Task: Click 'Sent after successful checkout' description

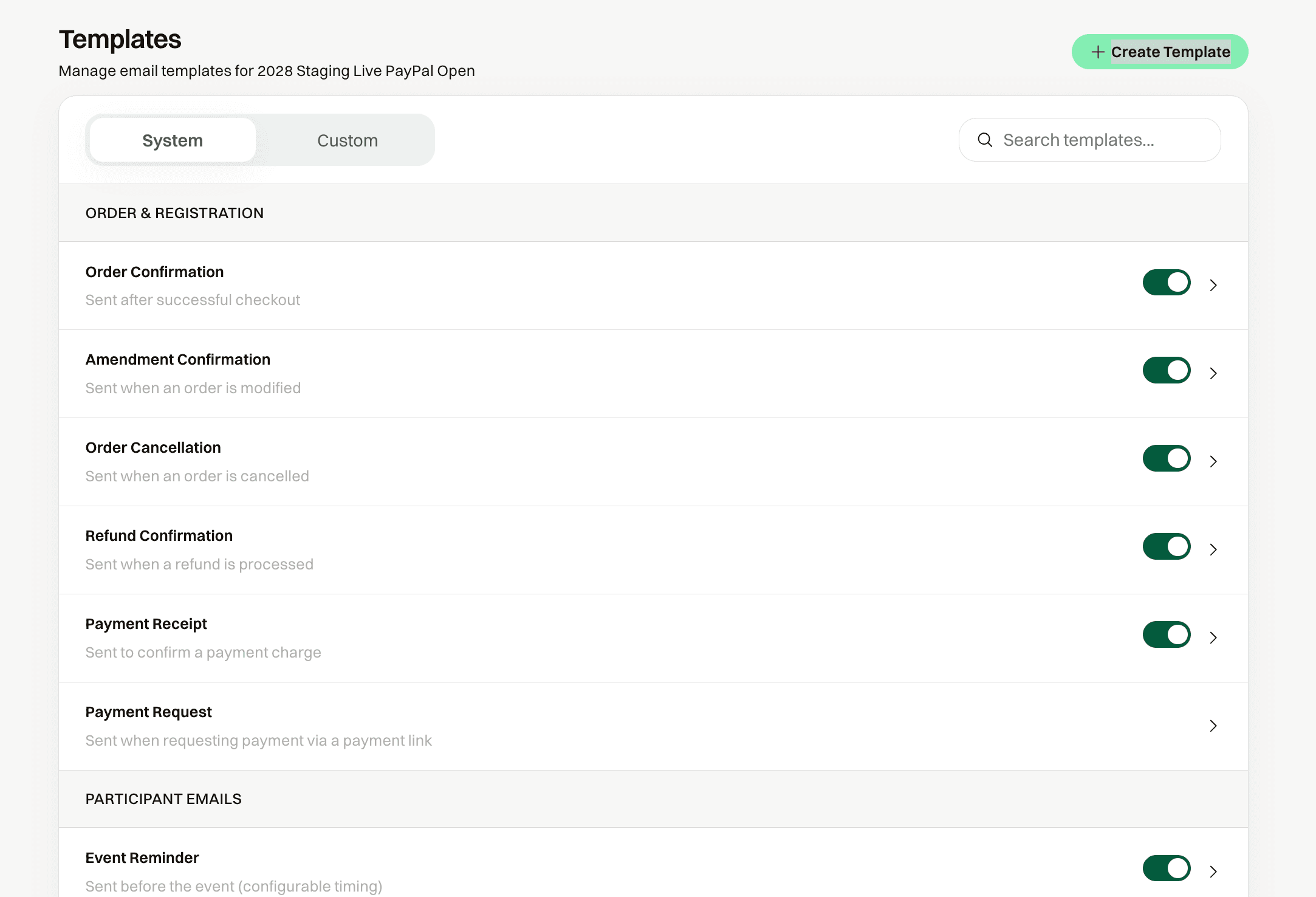Action: pyautogui.click(x=193, y=300)
